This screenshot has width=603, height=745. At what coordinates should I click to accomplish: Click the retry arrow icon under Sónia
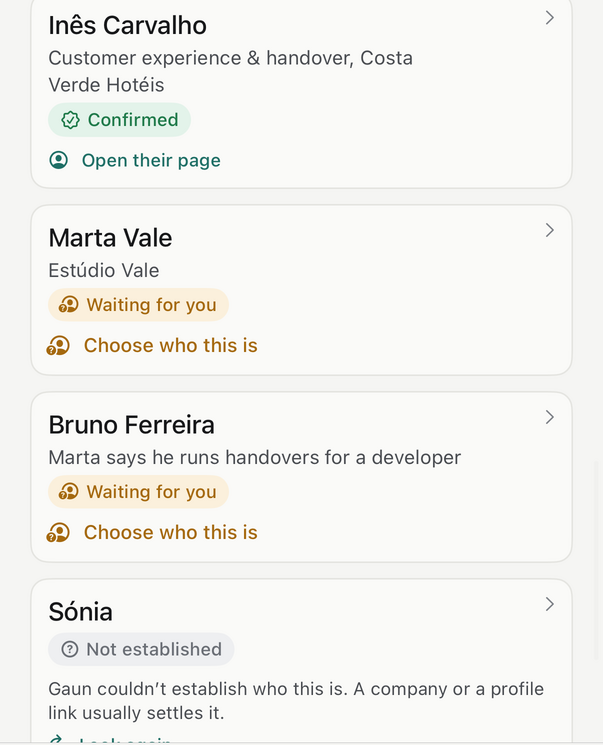pyautogui.click(x=56, y=739)
